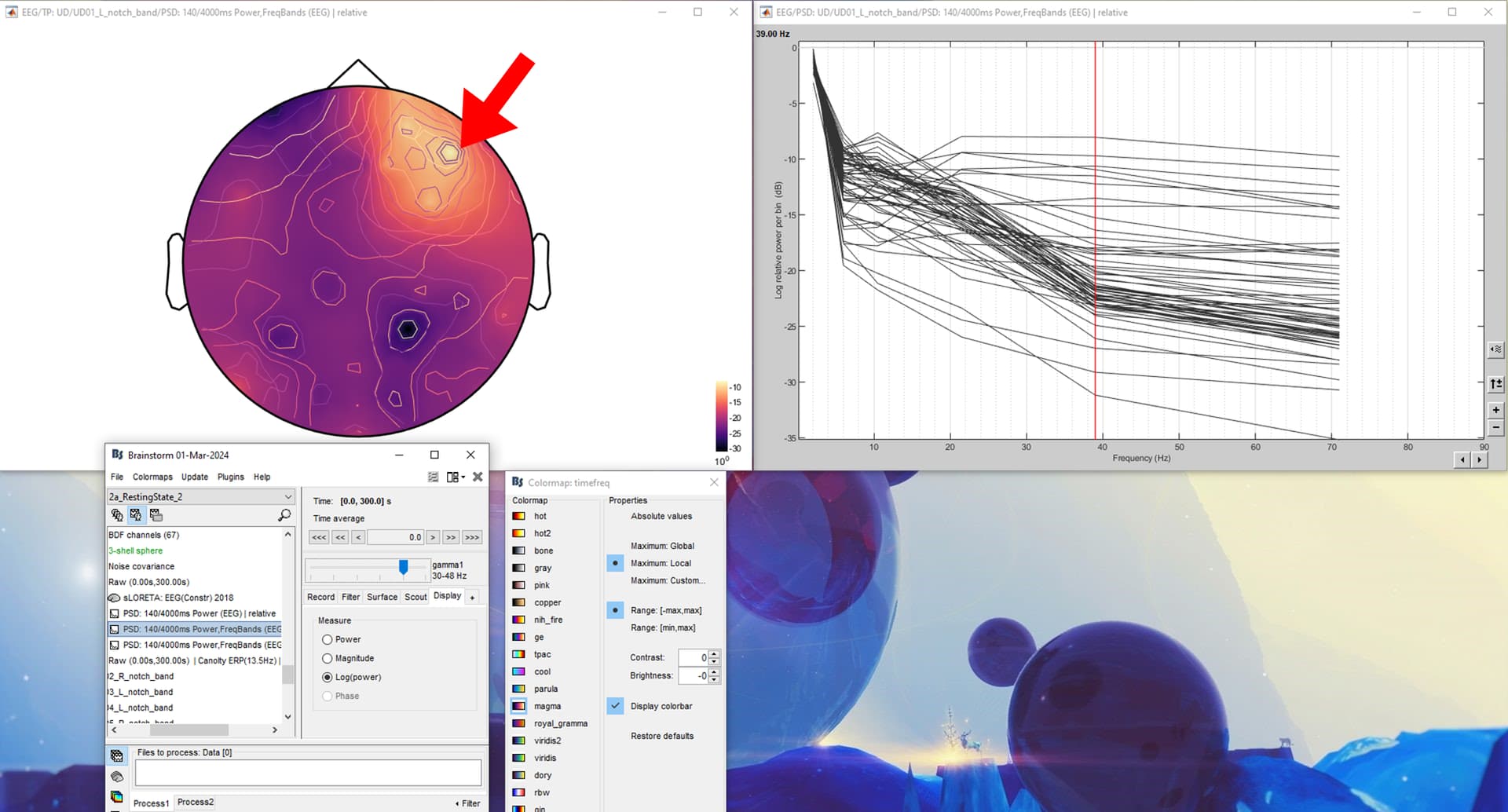Click the hot colormap swatch icon
This screenshot has height=812, width=1508.
[x=518, y=516]
